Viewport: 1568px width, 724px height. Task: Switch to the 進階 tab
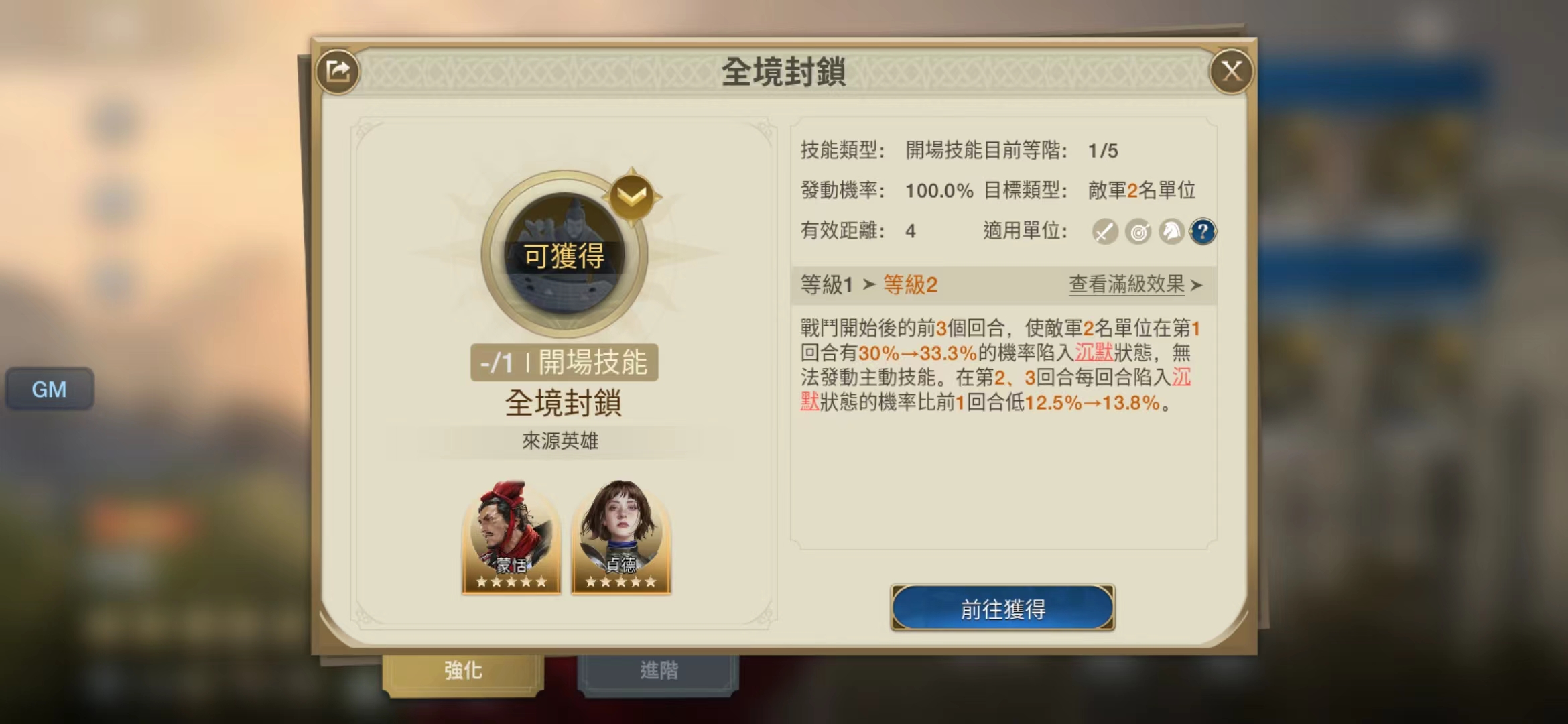[658, 671]
